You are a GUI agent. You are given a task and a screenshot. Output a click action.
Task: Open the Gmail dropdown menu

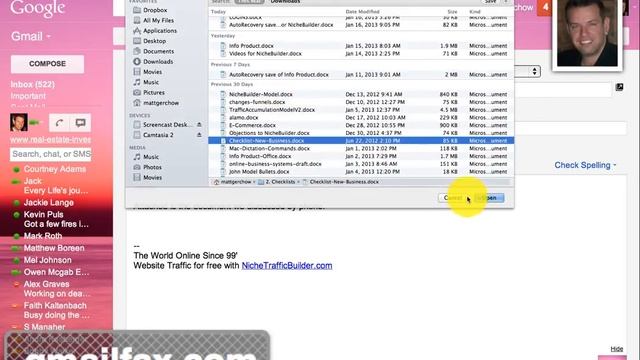tap(31, 36)
